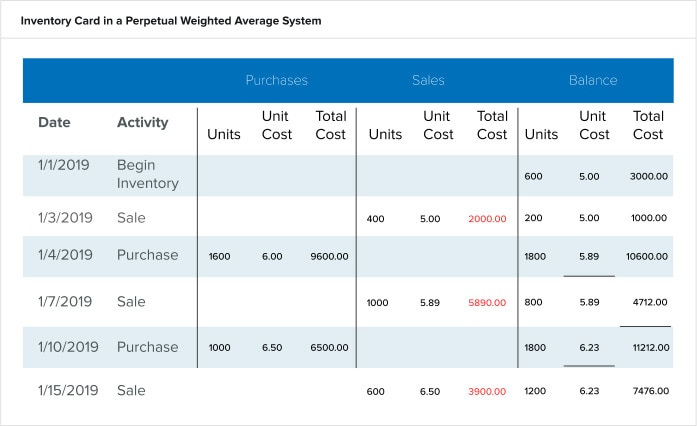Click the red 5890.00 sales total cost

(488, 304)
